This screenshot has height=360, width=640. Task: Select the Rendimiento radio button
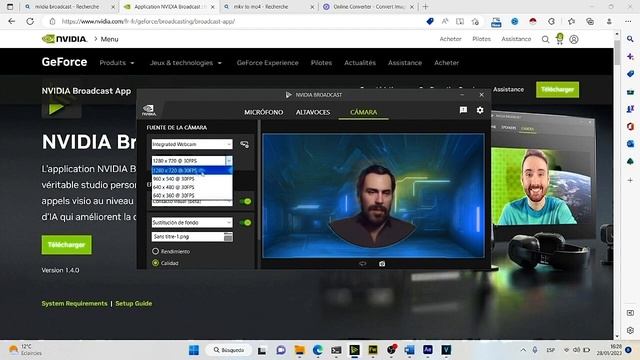156,251
